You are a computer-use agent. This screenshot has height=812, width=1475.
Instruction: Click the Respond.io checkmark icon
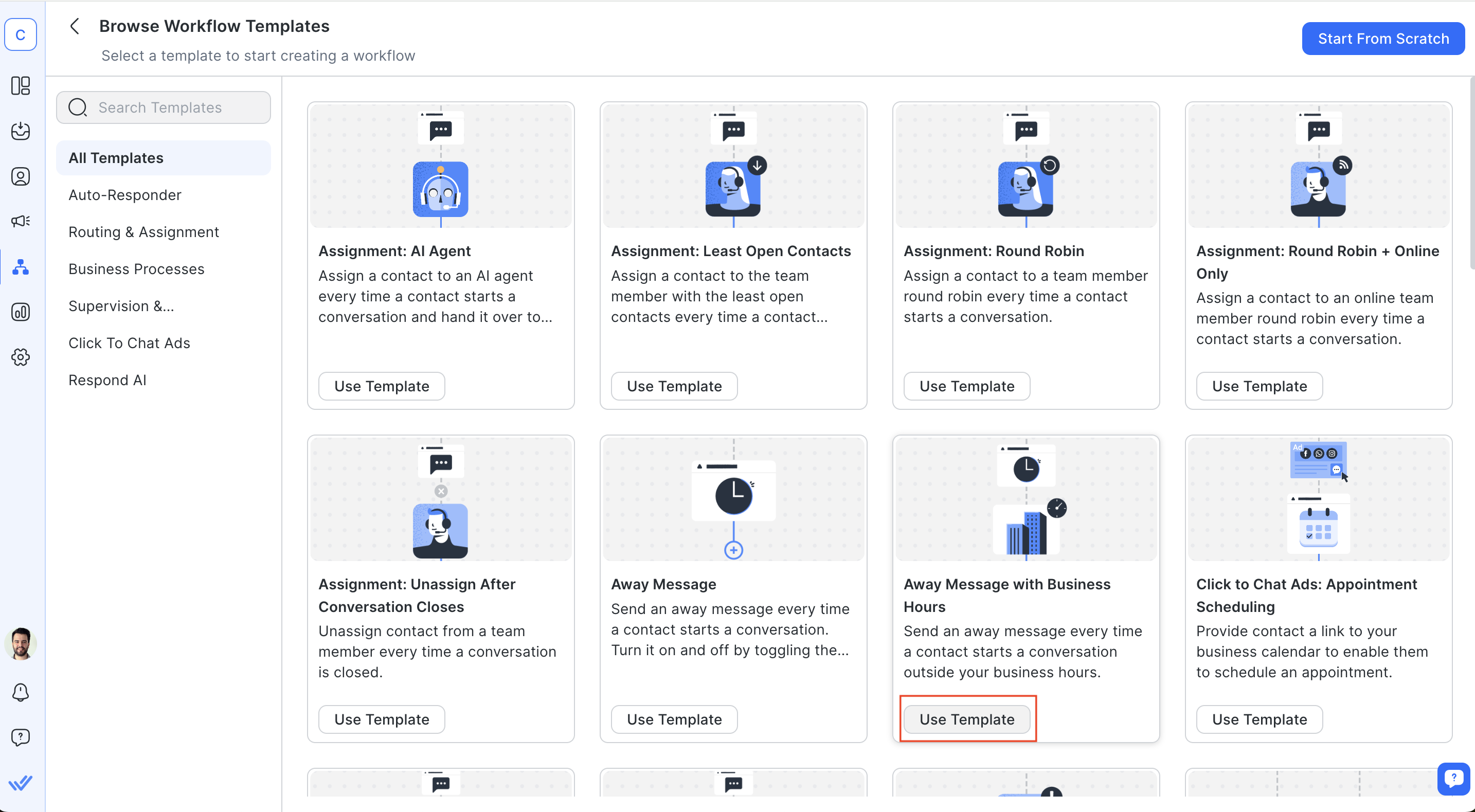[x=21, y=784]
